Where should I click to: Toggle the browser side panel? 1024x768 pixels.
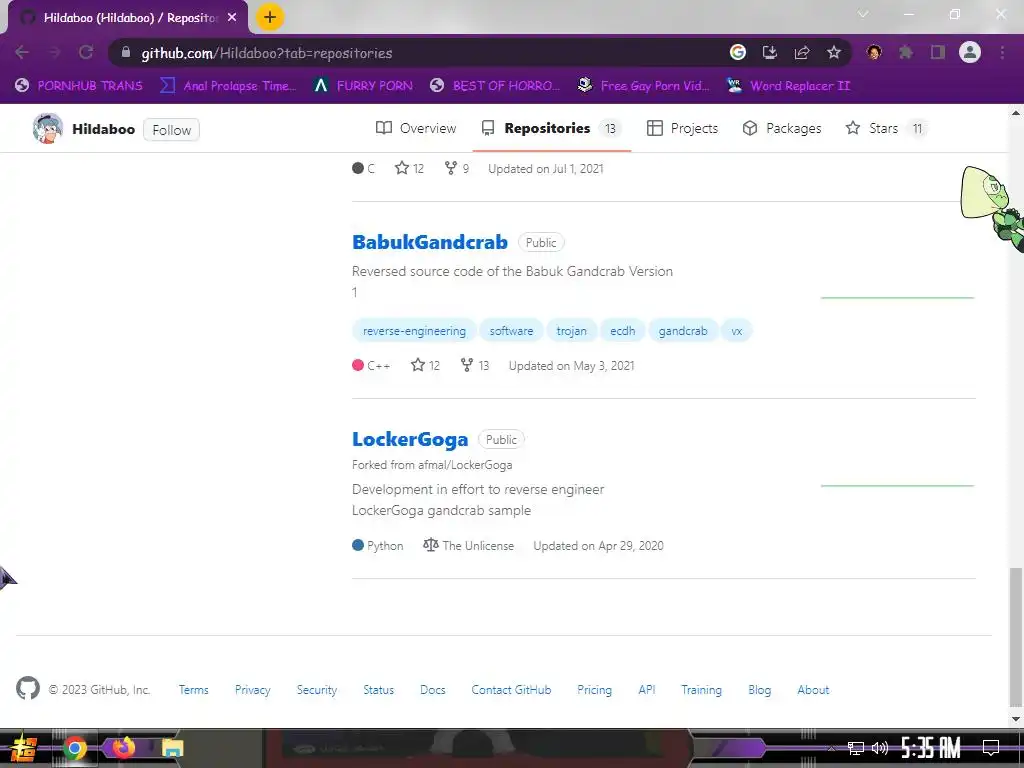click(x=938, y=52)
